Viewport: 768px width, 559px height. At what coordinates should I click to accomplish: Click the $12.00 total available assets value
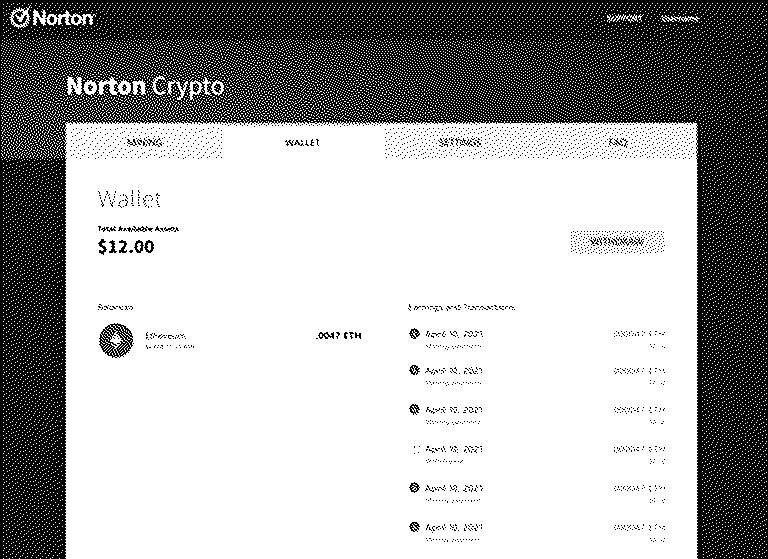pos(126,246)
